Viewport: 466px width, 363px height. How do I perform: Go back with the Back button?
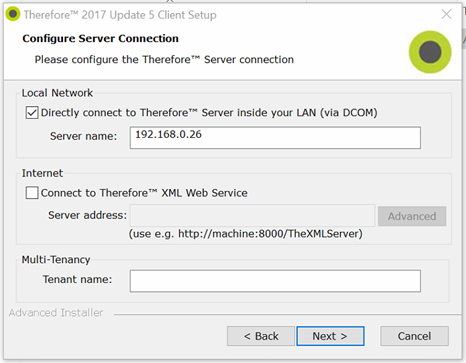pyautogui.click(x=261, y=336)
